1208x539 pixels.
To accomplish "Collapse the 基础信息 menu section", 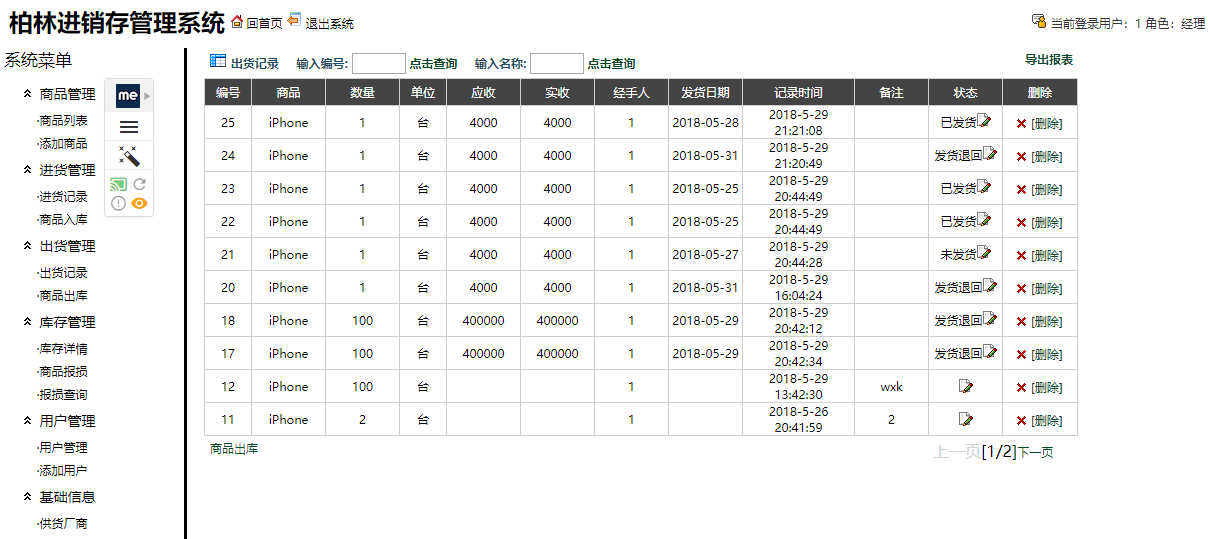I will click(27, 497).
